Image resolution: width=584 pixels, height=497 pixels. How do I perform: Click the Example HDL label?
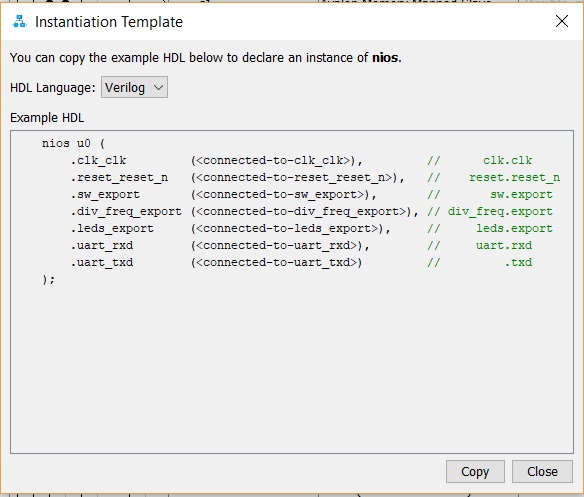[47, 118]
